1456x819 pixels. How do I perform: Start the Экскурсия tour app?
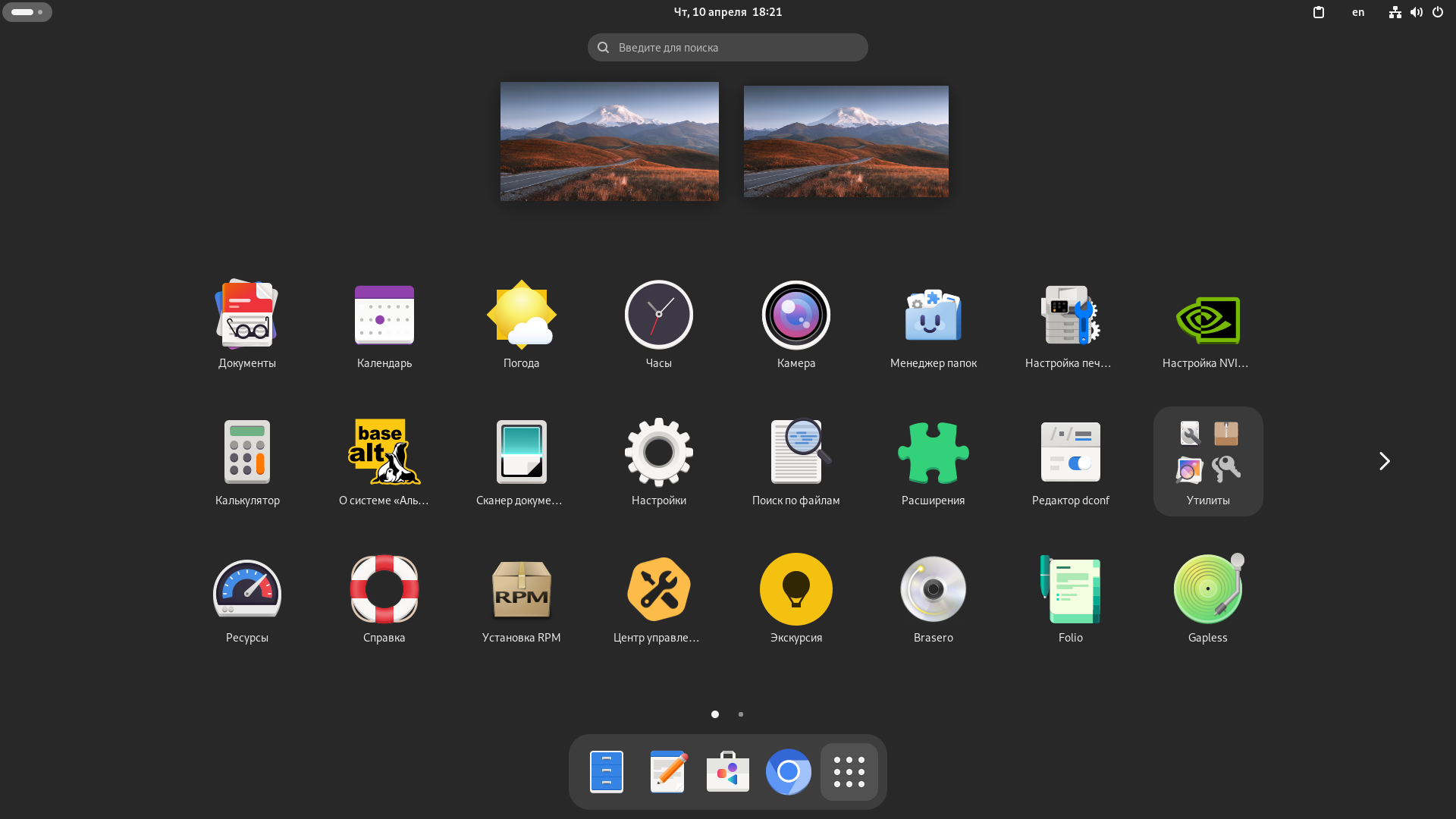pyautogui.click(x=796, y=598)
